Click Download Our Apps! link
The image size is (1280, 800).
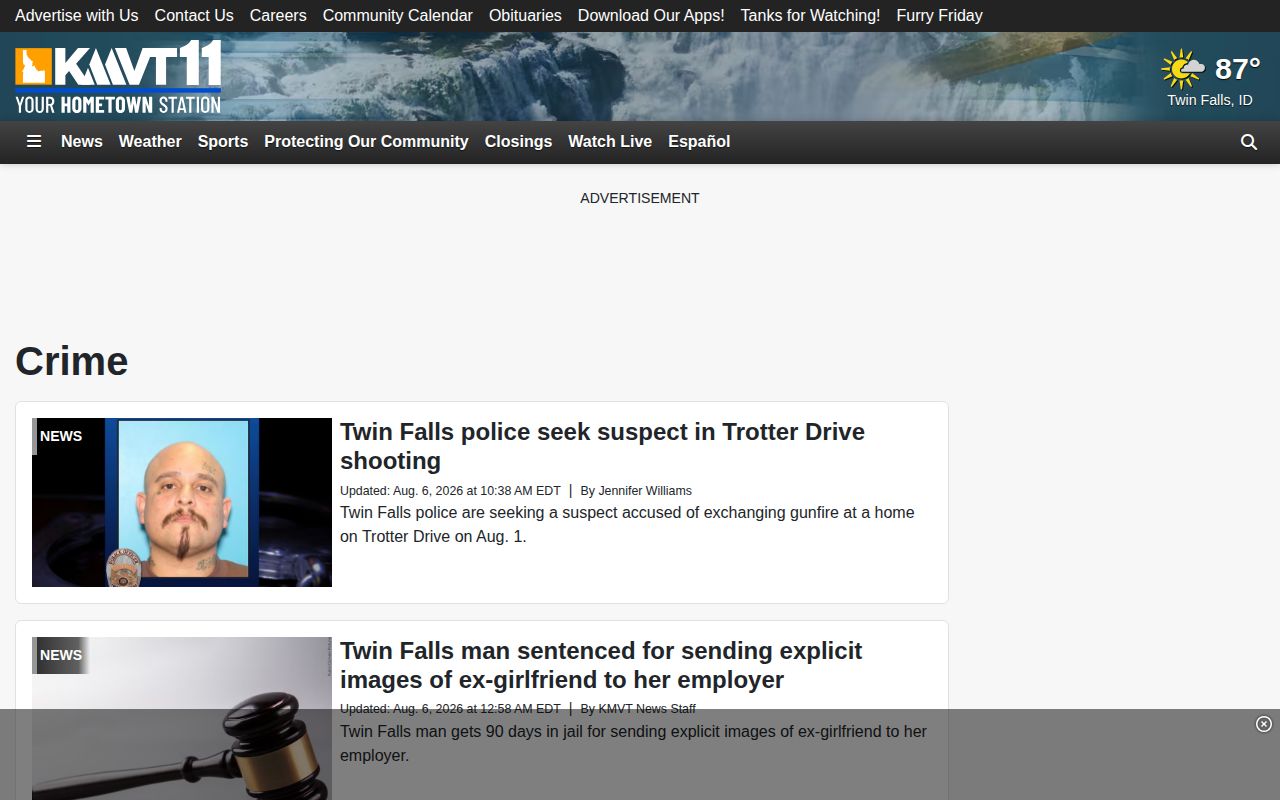coord(651,16)
